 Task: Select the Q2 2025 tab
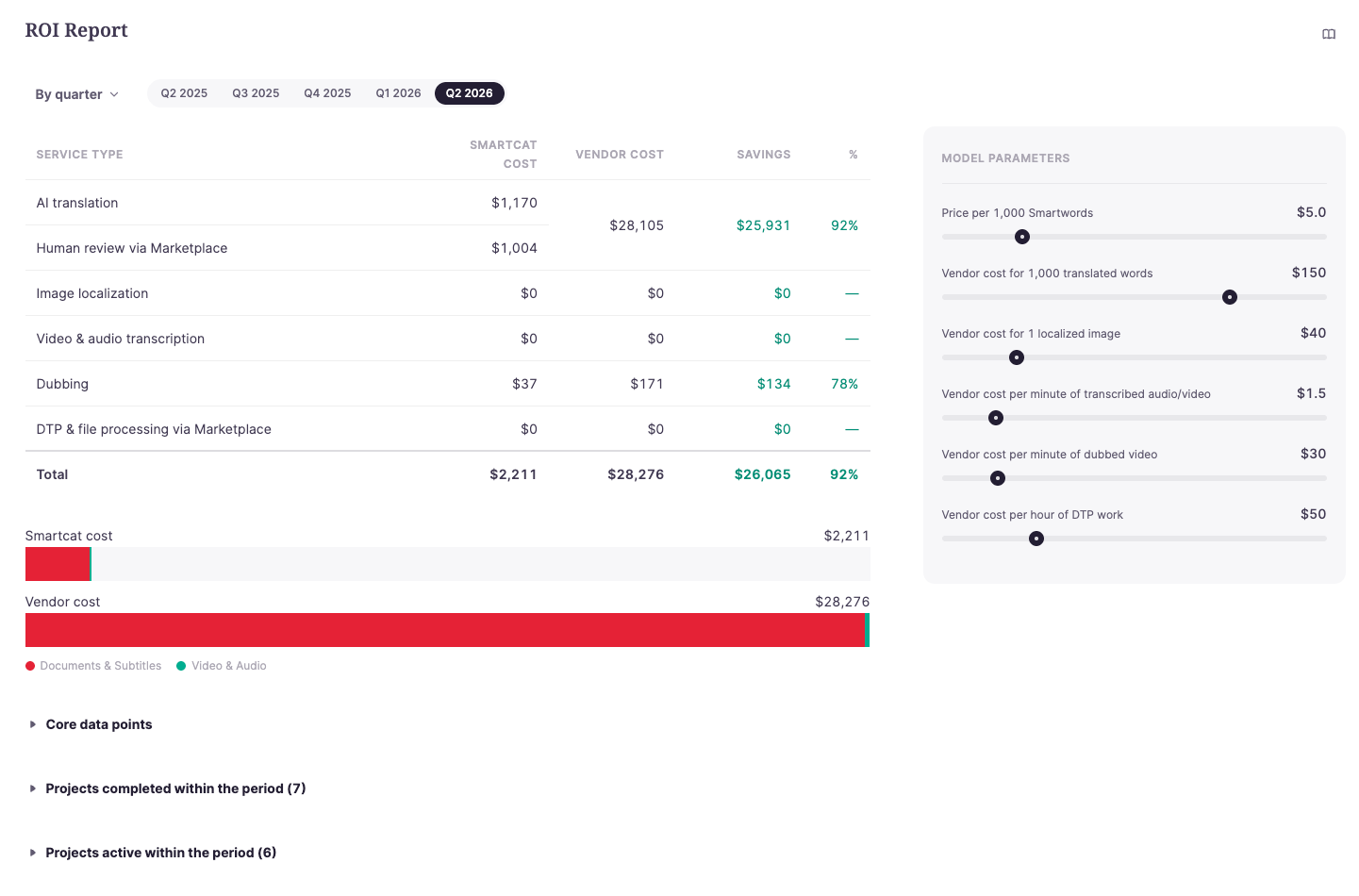(x=184, y=93)
